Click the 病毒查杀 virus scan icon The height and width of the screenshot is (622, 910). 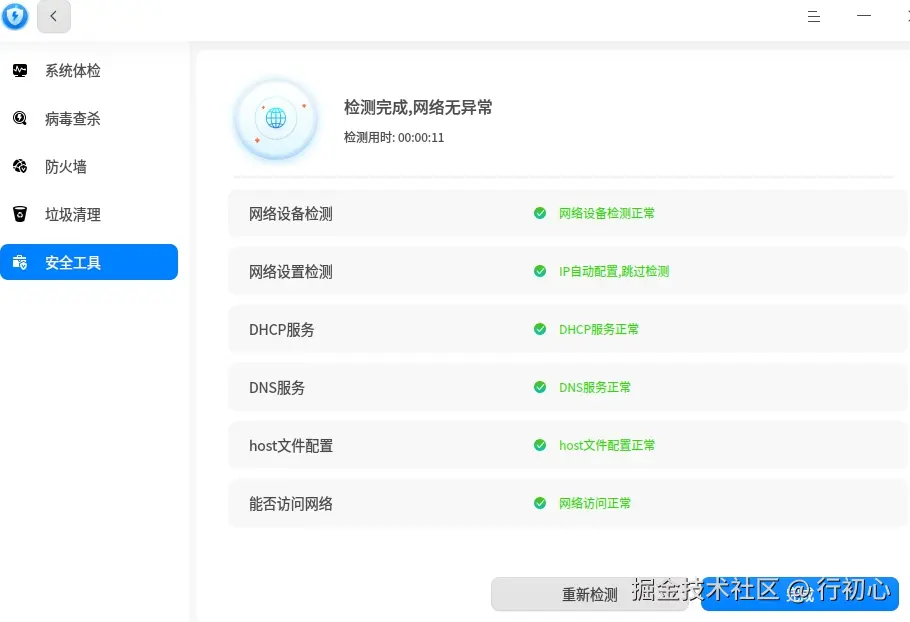point(22,118)
